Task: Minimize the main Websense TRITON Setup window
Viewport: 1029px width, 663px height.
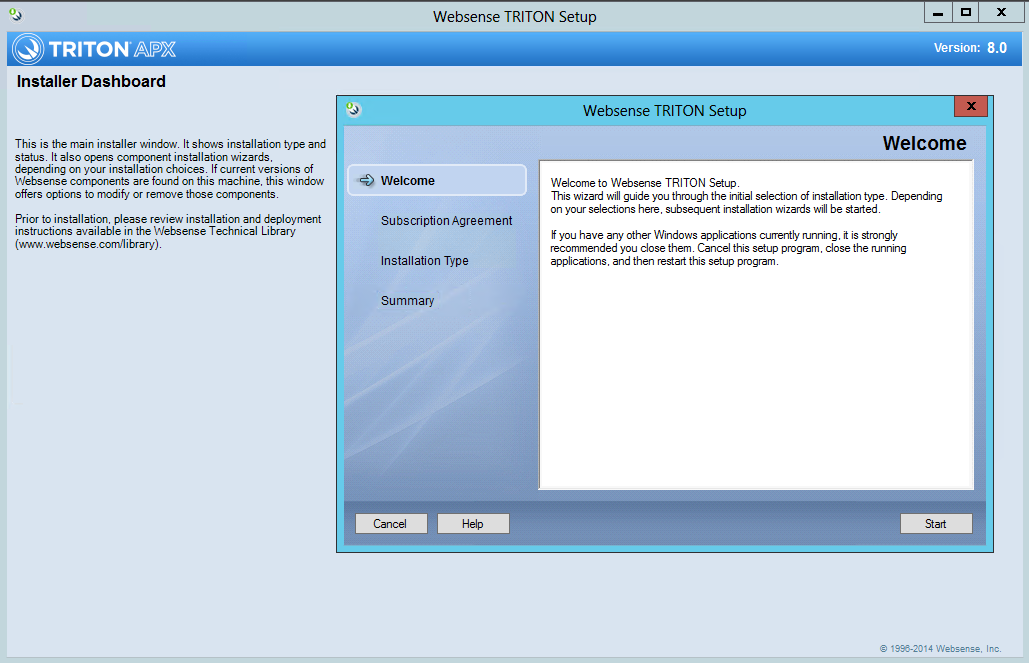Action: pos(938,12)
